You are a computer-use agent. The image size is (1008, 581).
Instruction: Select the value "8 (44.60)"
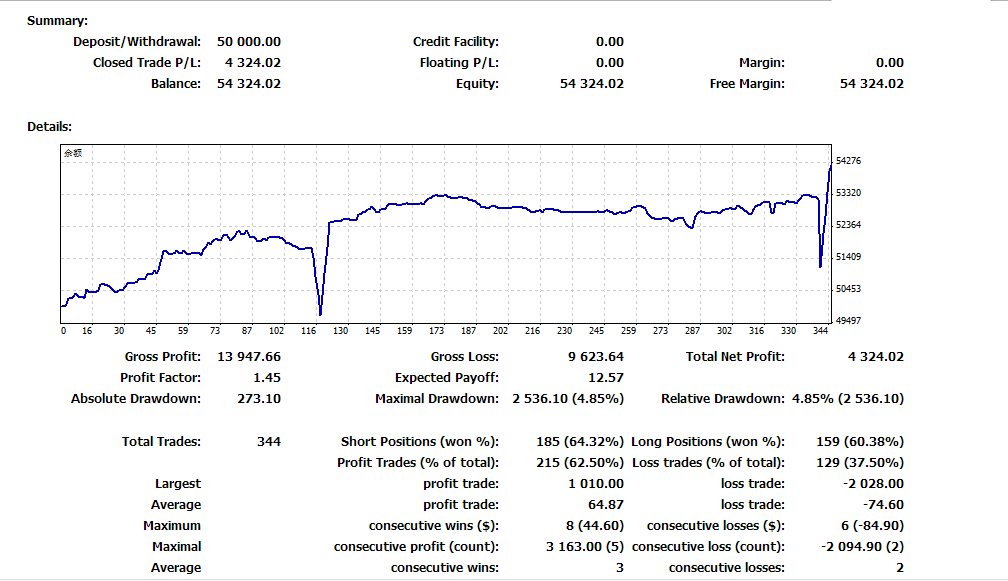pyautogui.click(x=595, y=526)
